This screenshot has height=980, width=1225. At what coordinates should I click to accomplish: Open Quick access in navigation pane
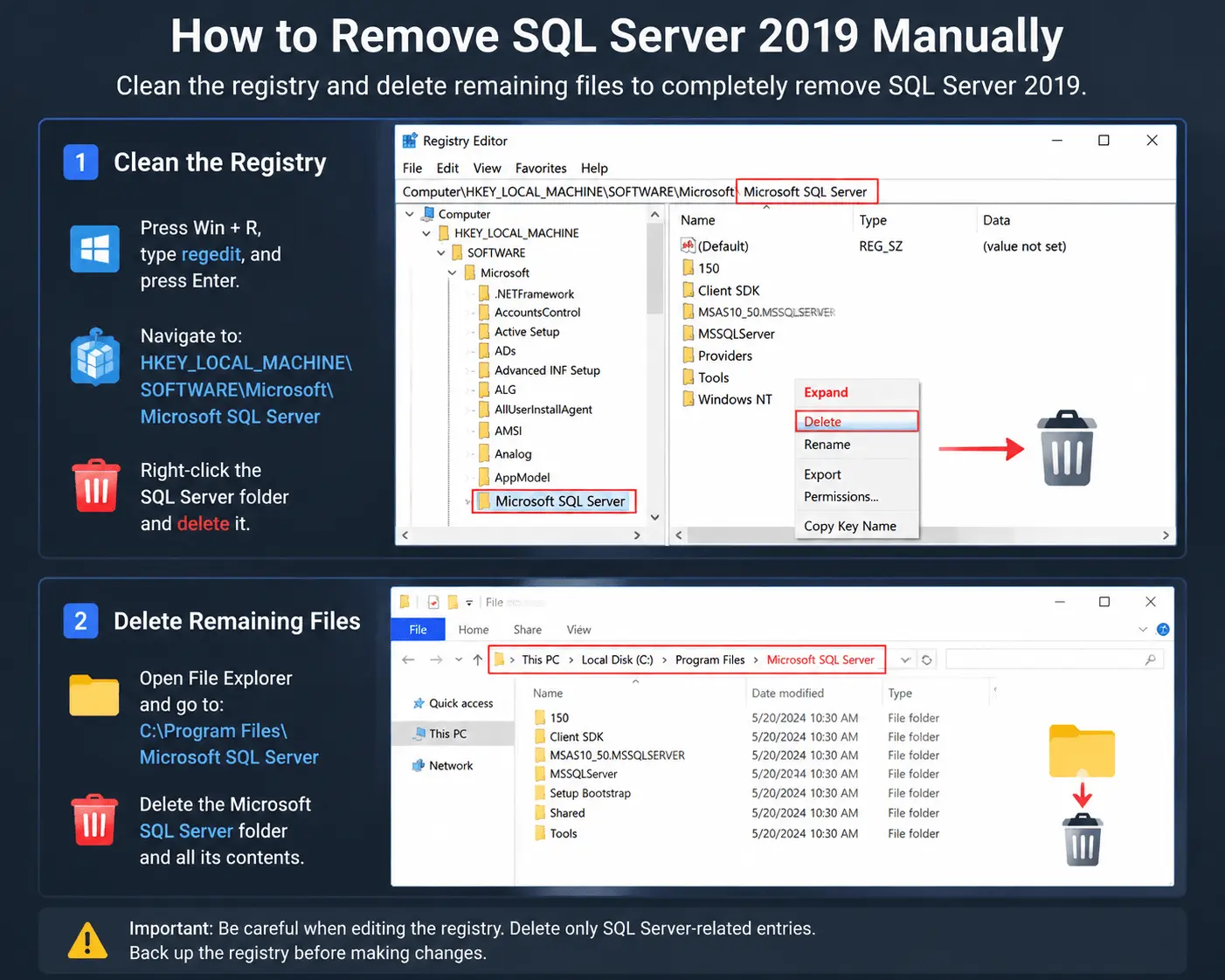click(453, 703)
